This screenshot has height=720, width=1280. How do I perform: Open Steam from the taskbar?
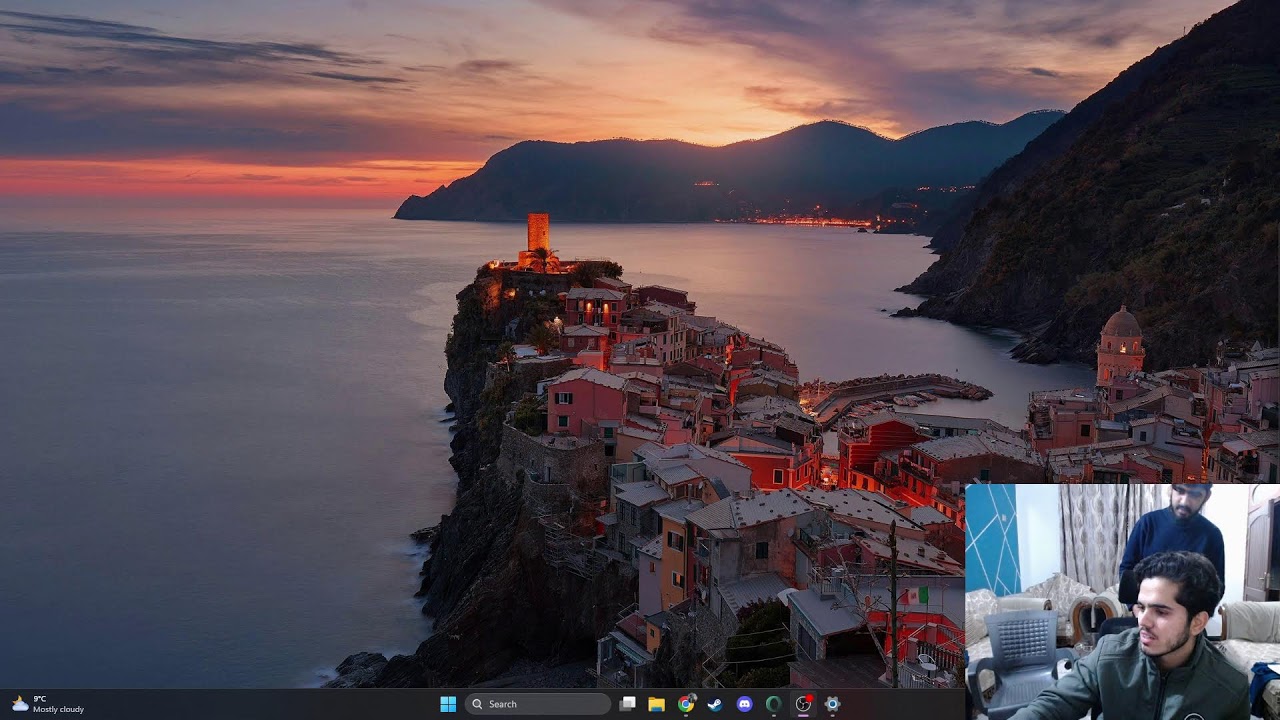point(715,704)
